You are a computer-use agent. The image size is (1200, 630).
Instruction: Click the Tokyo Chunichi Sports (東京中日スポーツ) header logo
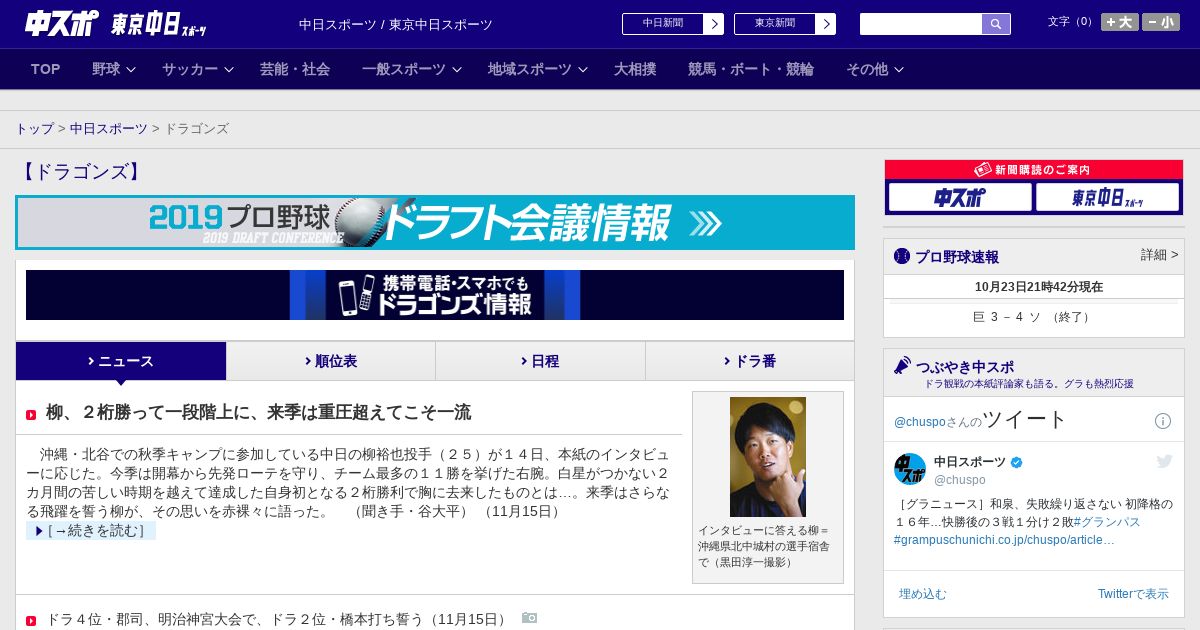pyautogui.click(x=159, y=24)
